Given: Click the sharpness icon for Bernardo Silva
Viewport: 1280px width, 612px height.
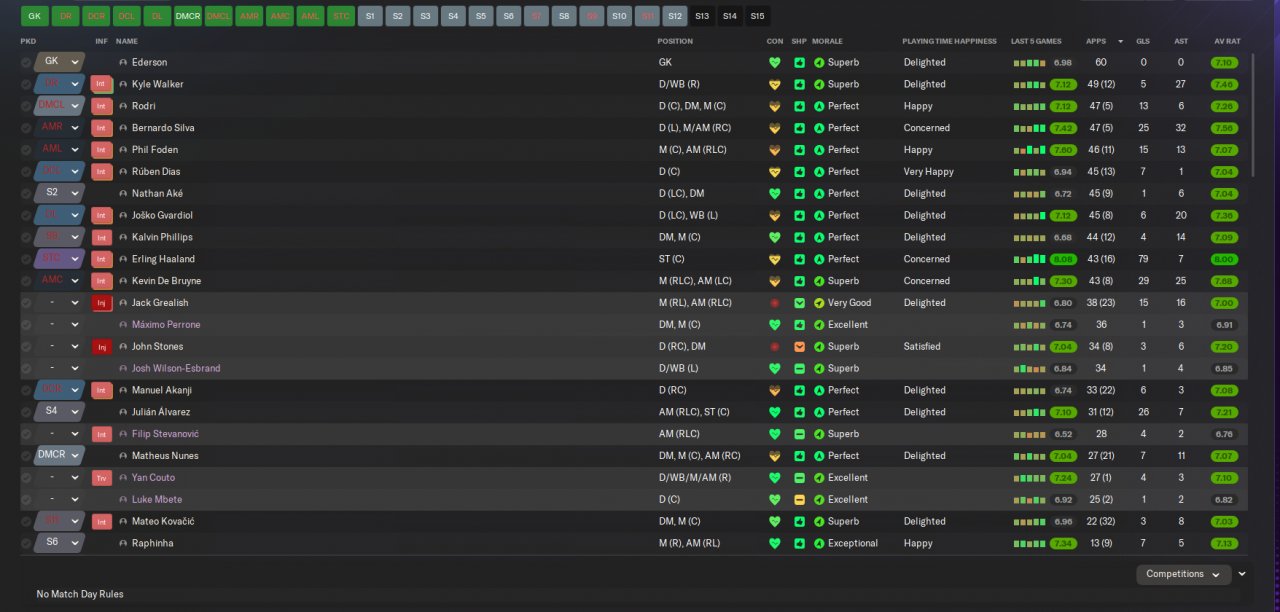Looking at the screenshot, I should (800, 128).
